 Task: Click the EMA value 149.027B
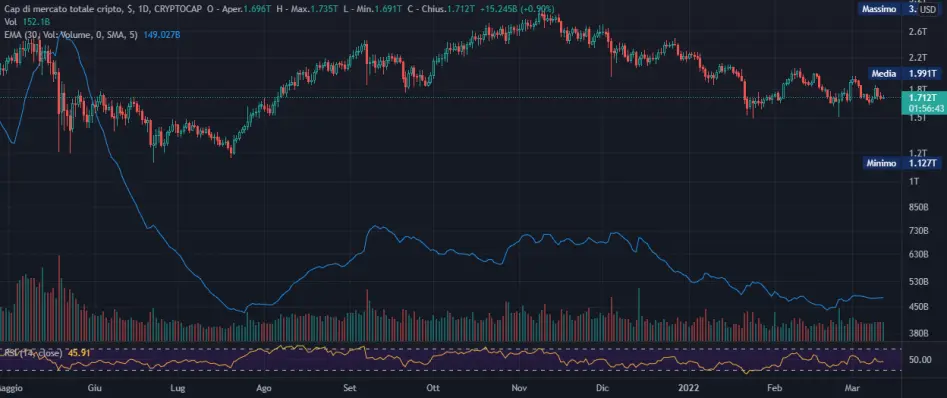[x=162, y=35]
